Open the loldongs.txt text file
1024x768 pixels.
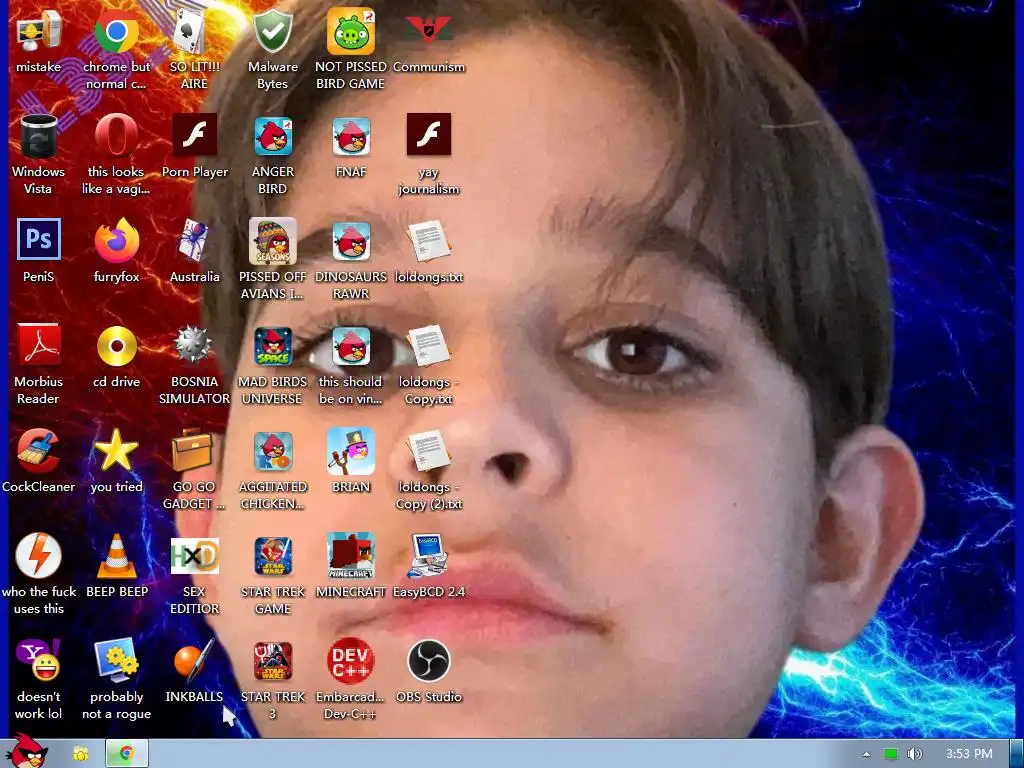coord(428,242)
